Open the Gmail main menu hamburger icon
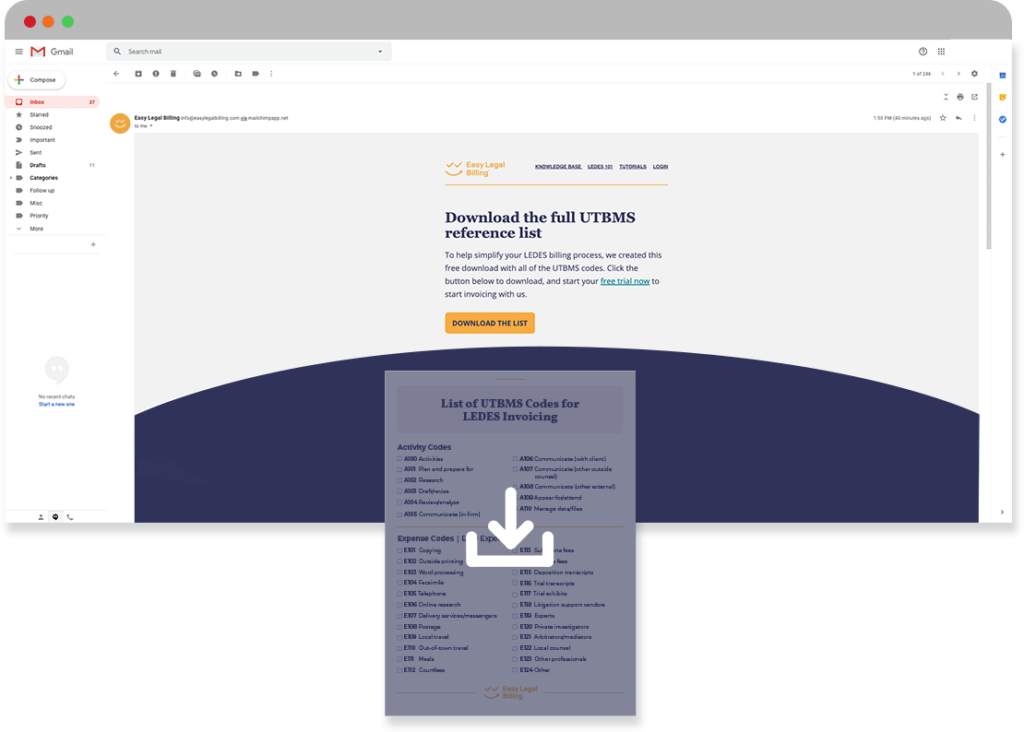This screenshot has height=732, width=1024. tap(19, 52)
